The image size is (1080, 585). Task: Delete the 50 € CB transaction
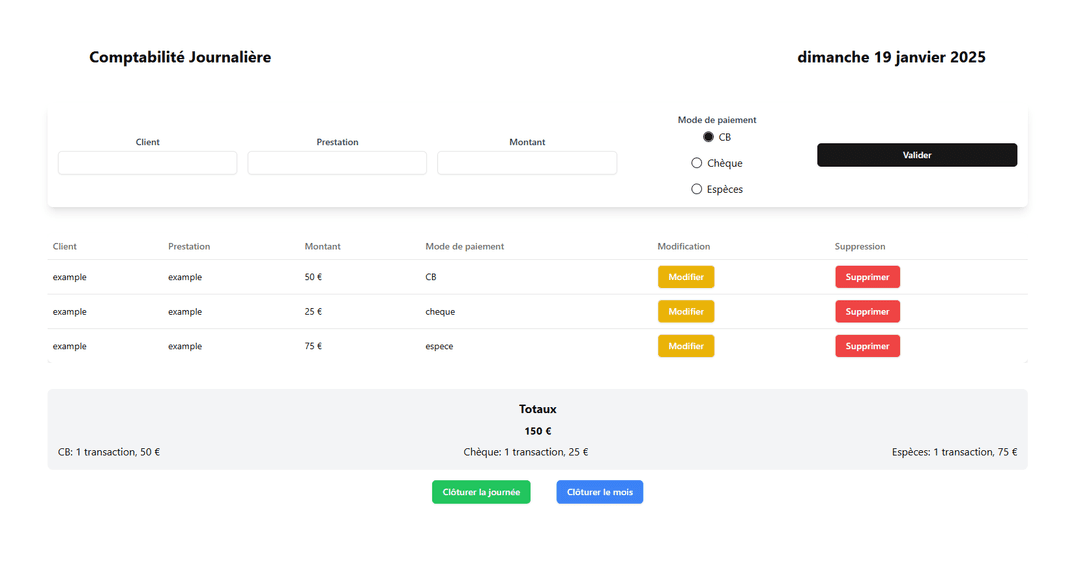click(x=867, y=277)
